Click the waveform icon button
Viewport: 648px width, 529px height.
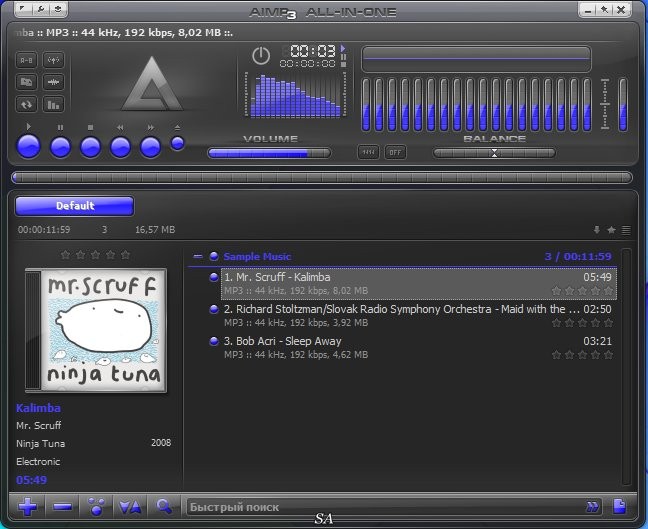coord(53,82)
